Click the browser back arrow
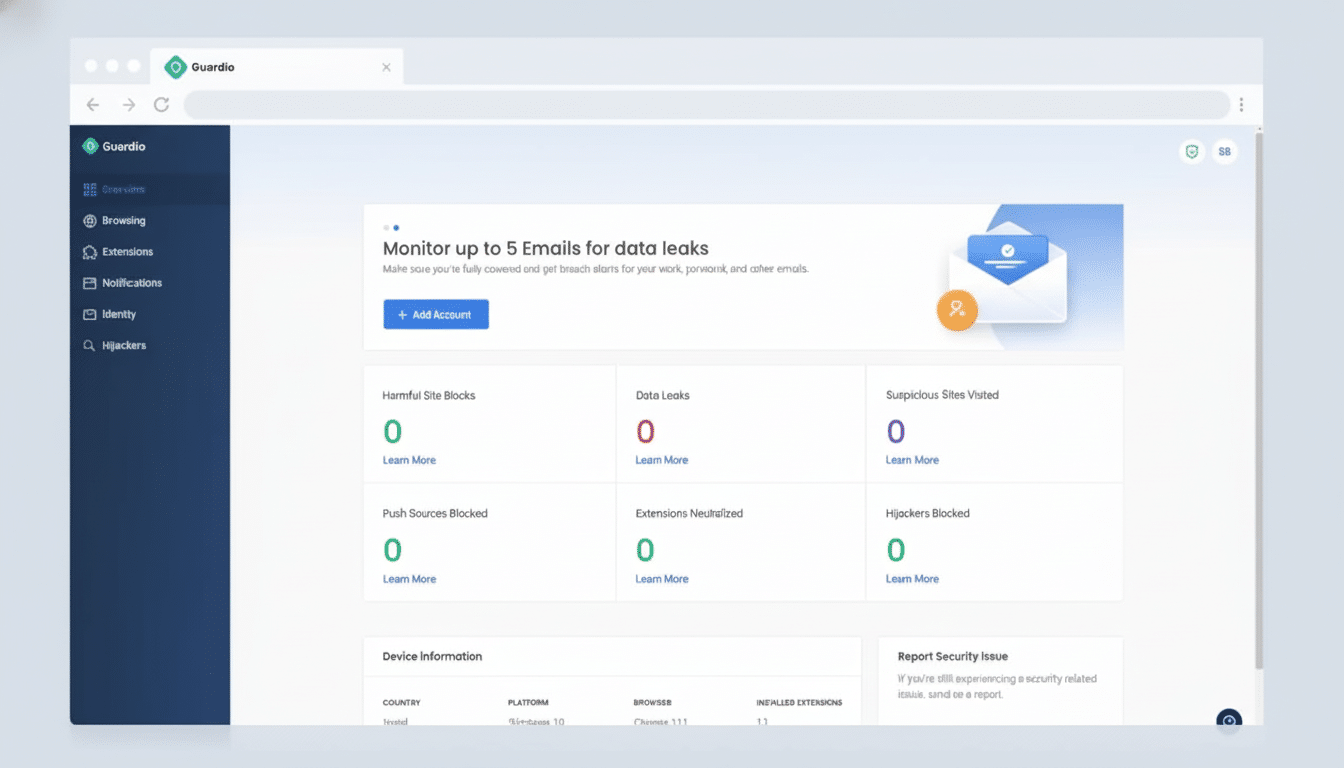 click(92, 104)
